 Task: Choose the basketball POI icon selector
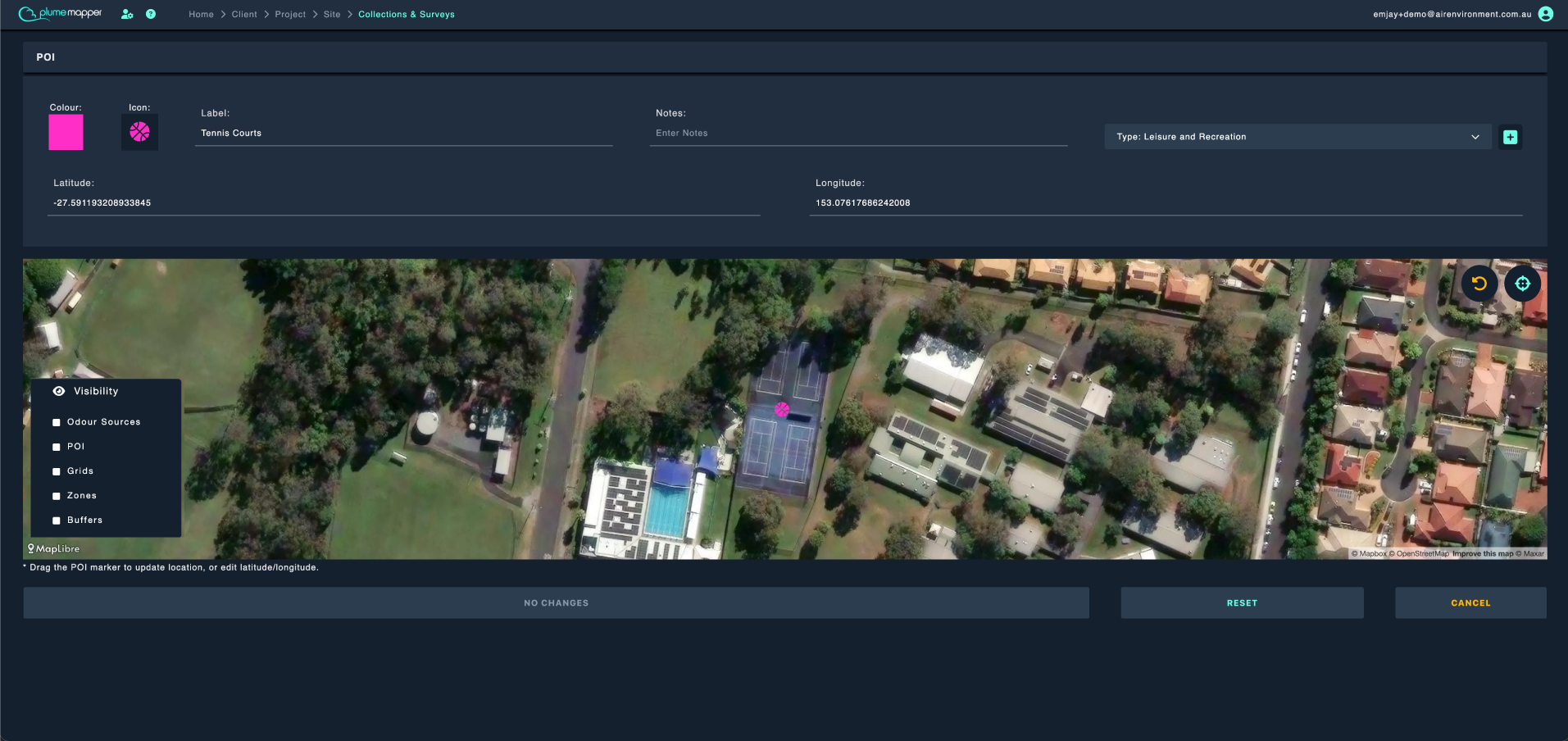click(139, 132)
